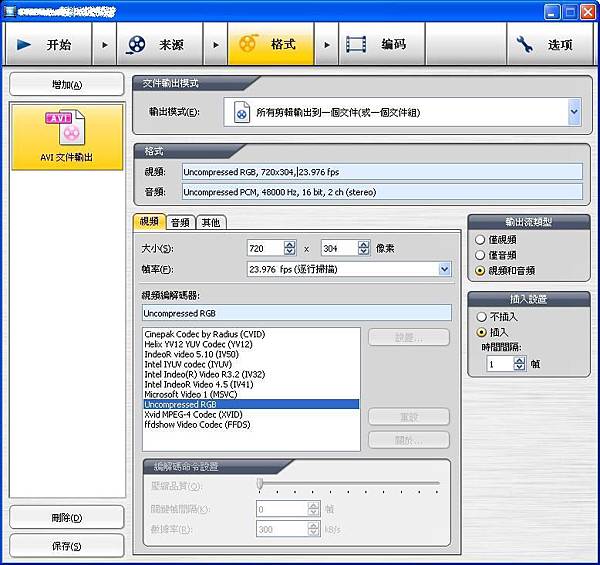The image size is (600, 565).
Task: Click the height field showing 304
Action: 340,248
